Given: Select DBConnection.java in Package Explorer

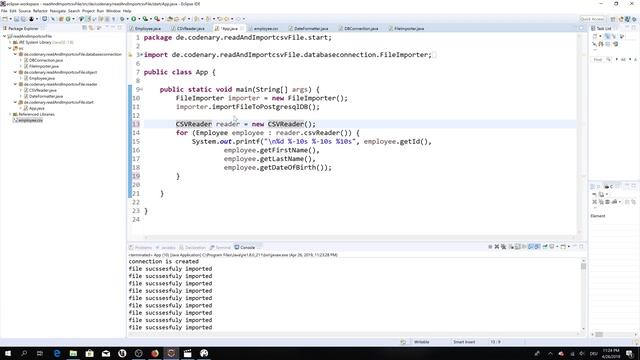Looking at the screenshot, I should pyautogui.click(x=43, y=60).
